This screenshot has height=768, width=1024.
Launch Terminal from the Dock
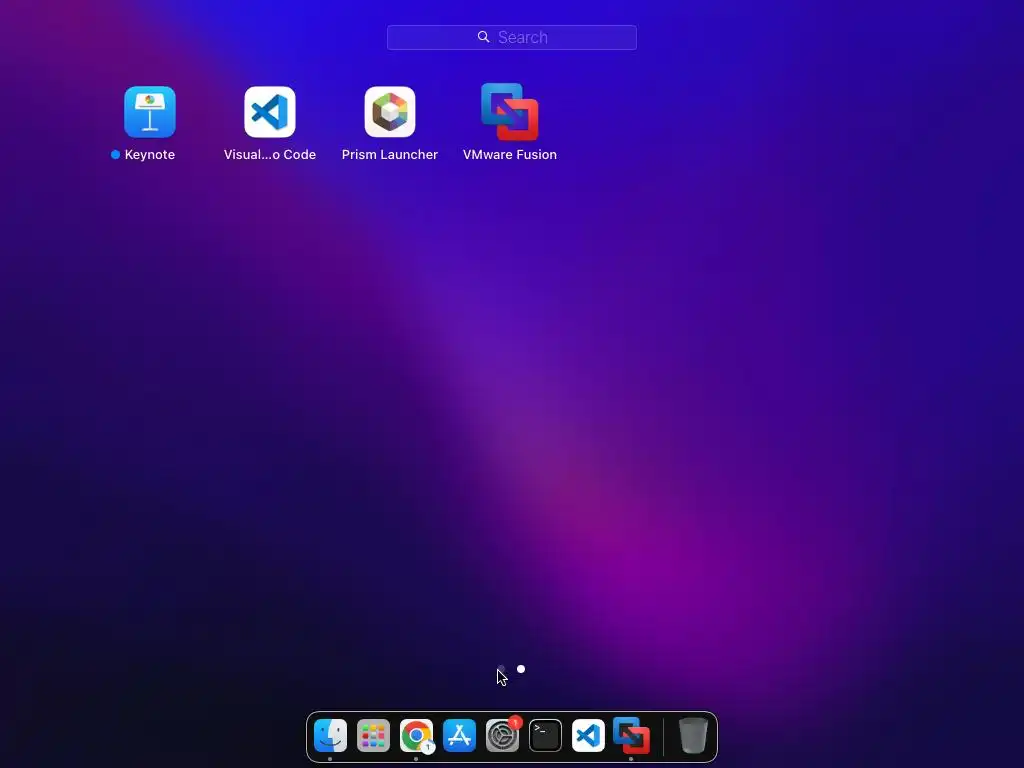[545, 735]
